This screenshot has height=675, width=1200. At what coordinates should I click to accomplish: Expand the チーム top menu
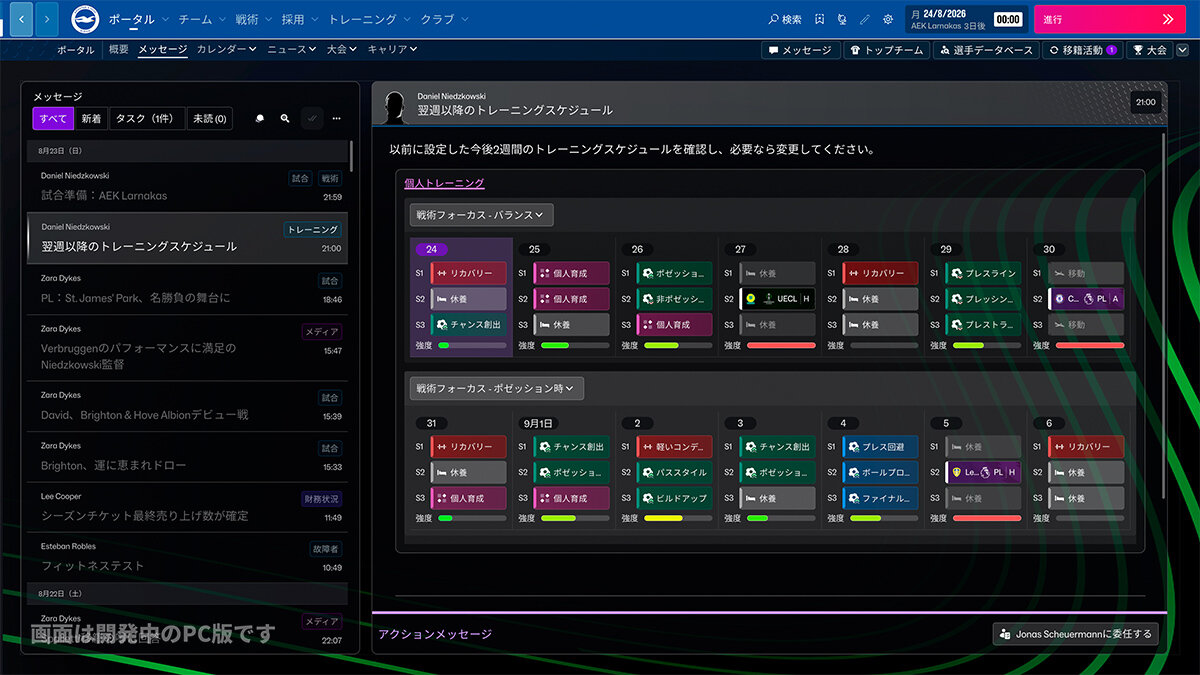201,19
